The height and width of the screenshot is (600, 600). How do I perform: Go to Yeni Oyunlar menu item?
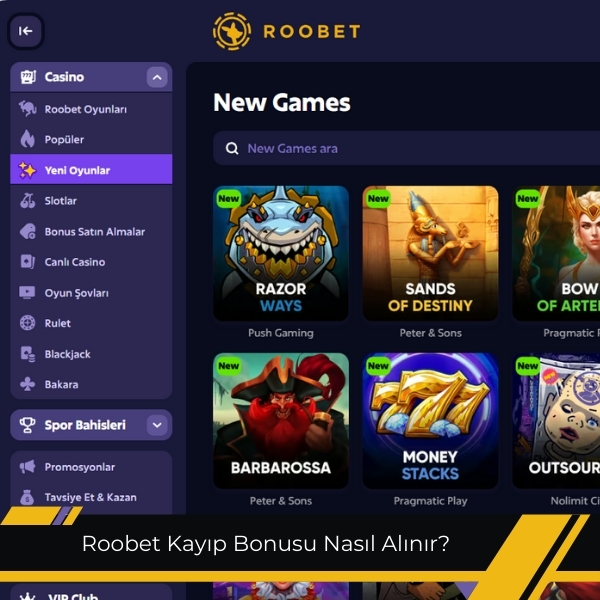click(x=91, y=170)
